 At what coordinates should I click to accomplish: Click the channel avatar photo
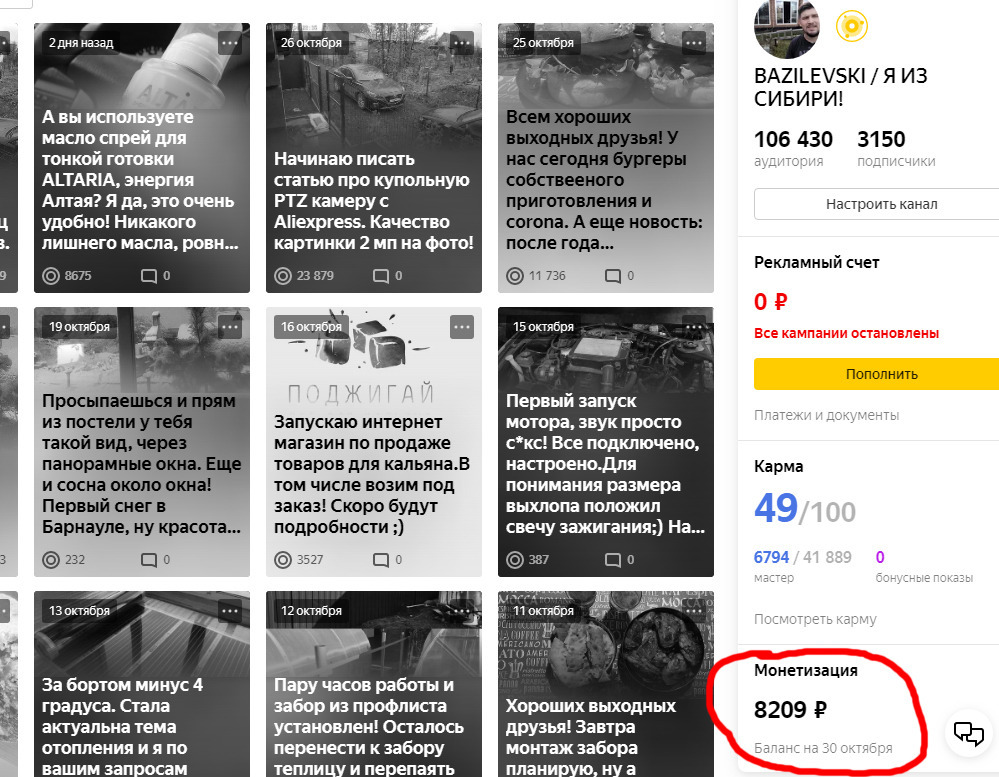pyautogui.click(x=787, y=28)
